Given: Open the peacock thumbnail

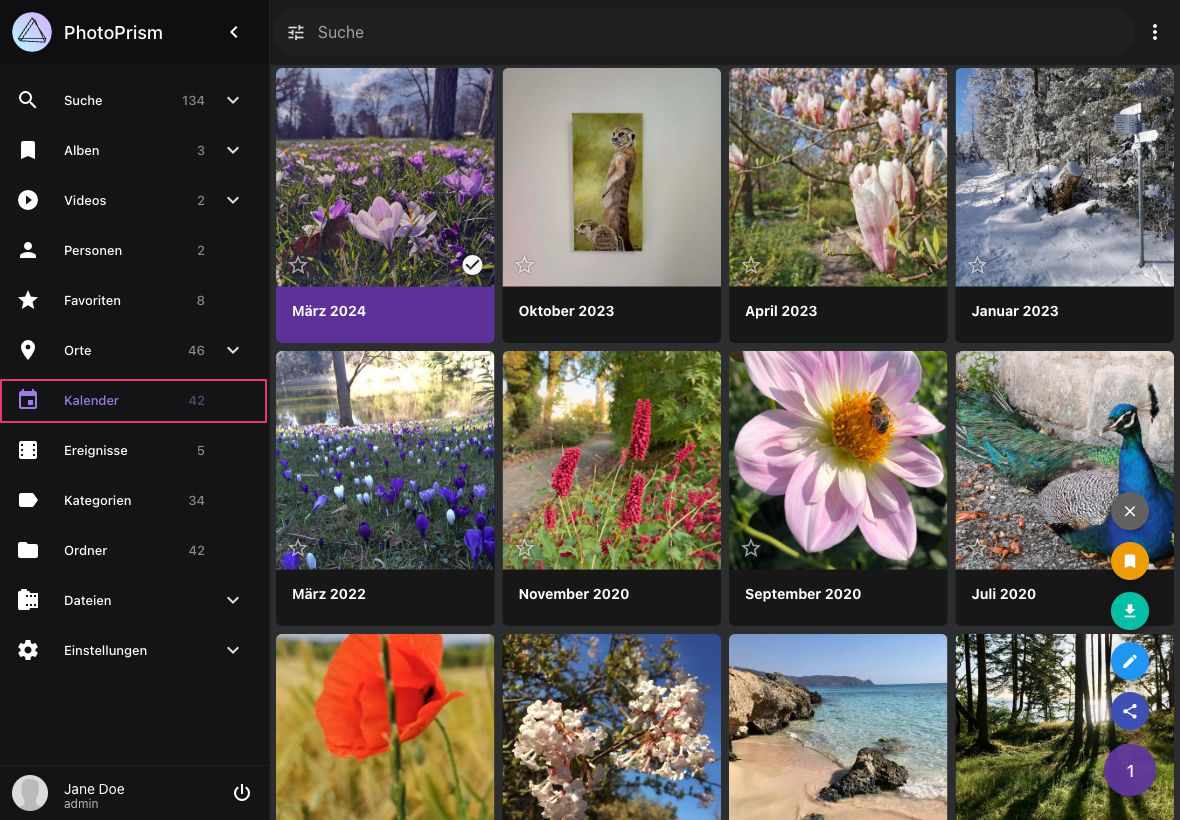Looking at the screenshot, I should [x=1065, y=460].
